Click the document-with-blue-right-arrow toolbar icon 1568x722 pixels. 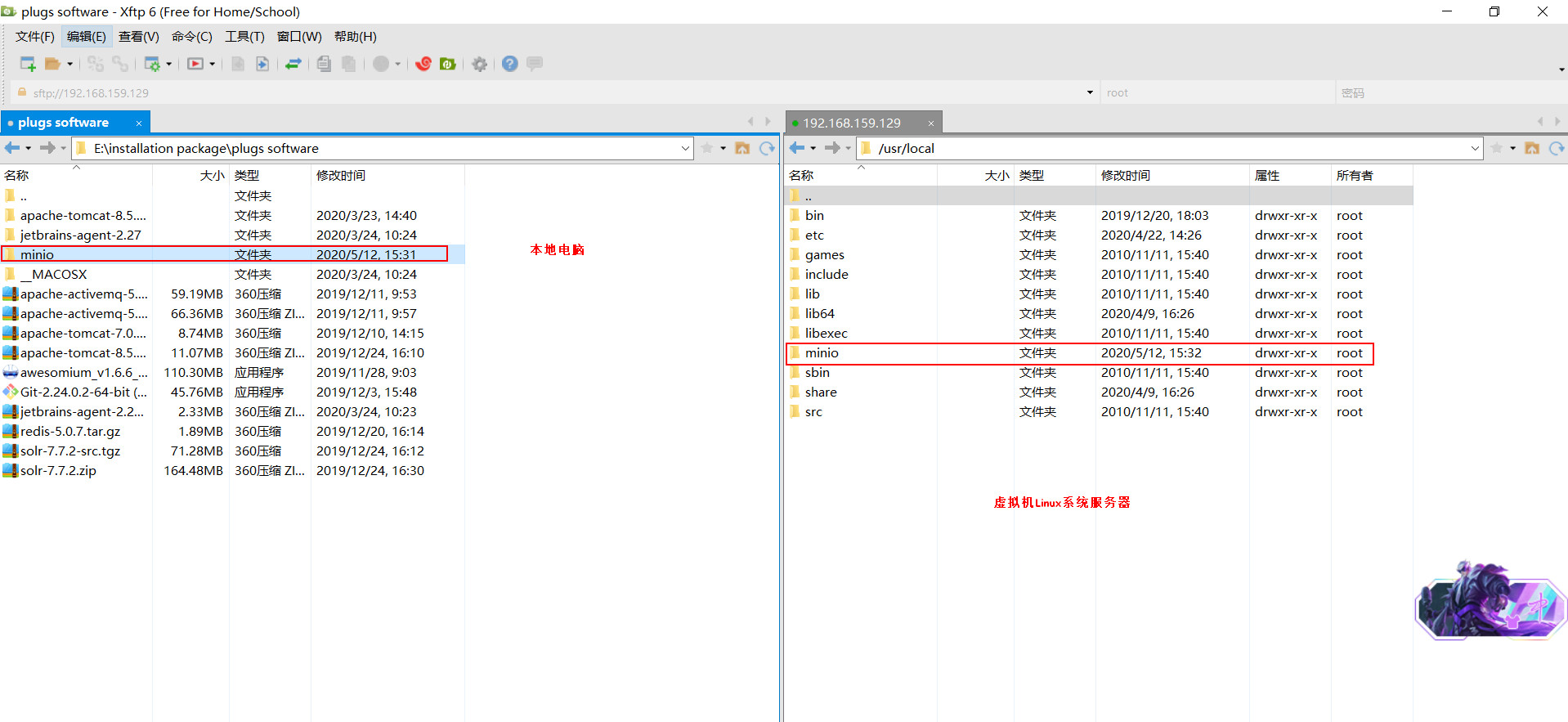(262, 64)
